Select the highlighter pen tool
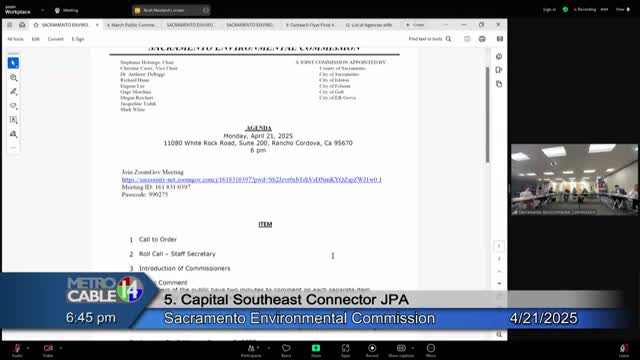Screen dimensions: 640x360 tap(13, 91)
